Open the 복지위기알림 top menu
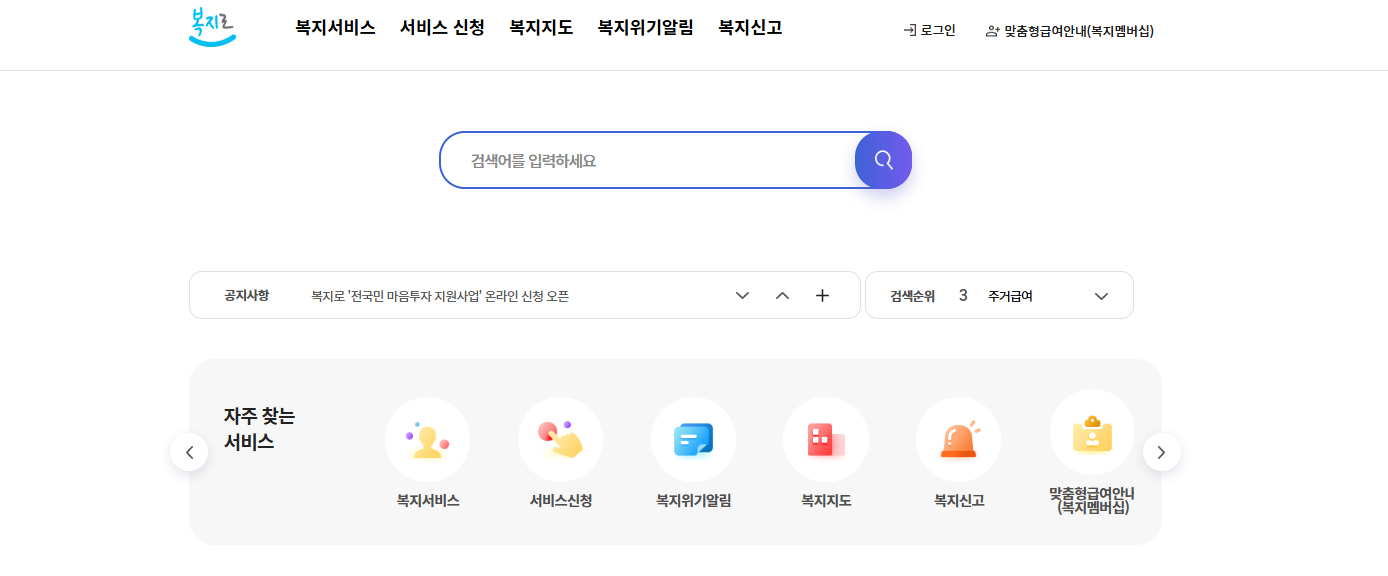Image resolution: width=1388 pixels, height=576 pixels. 645,28
